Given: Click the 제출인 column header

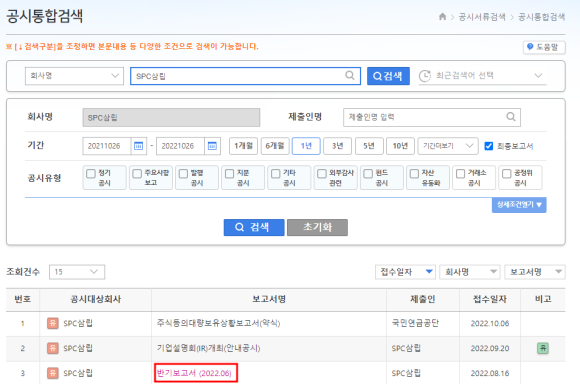Looking at the screenshot, I should pos(423,299).
